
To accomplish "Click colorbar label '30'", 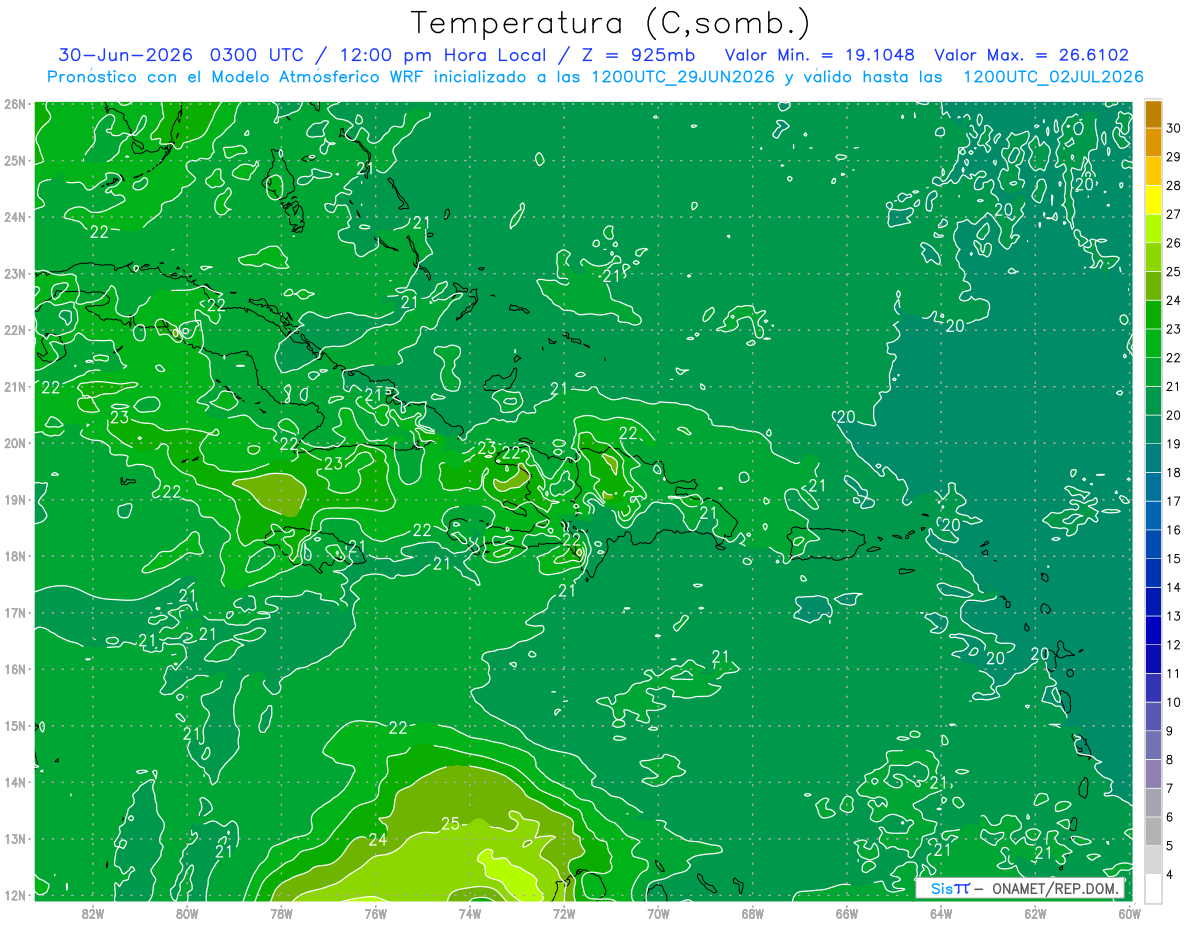I will click(x=1174, y=128).
